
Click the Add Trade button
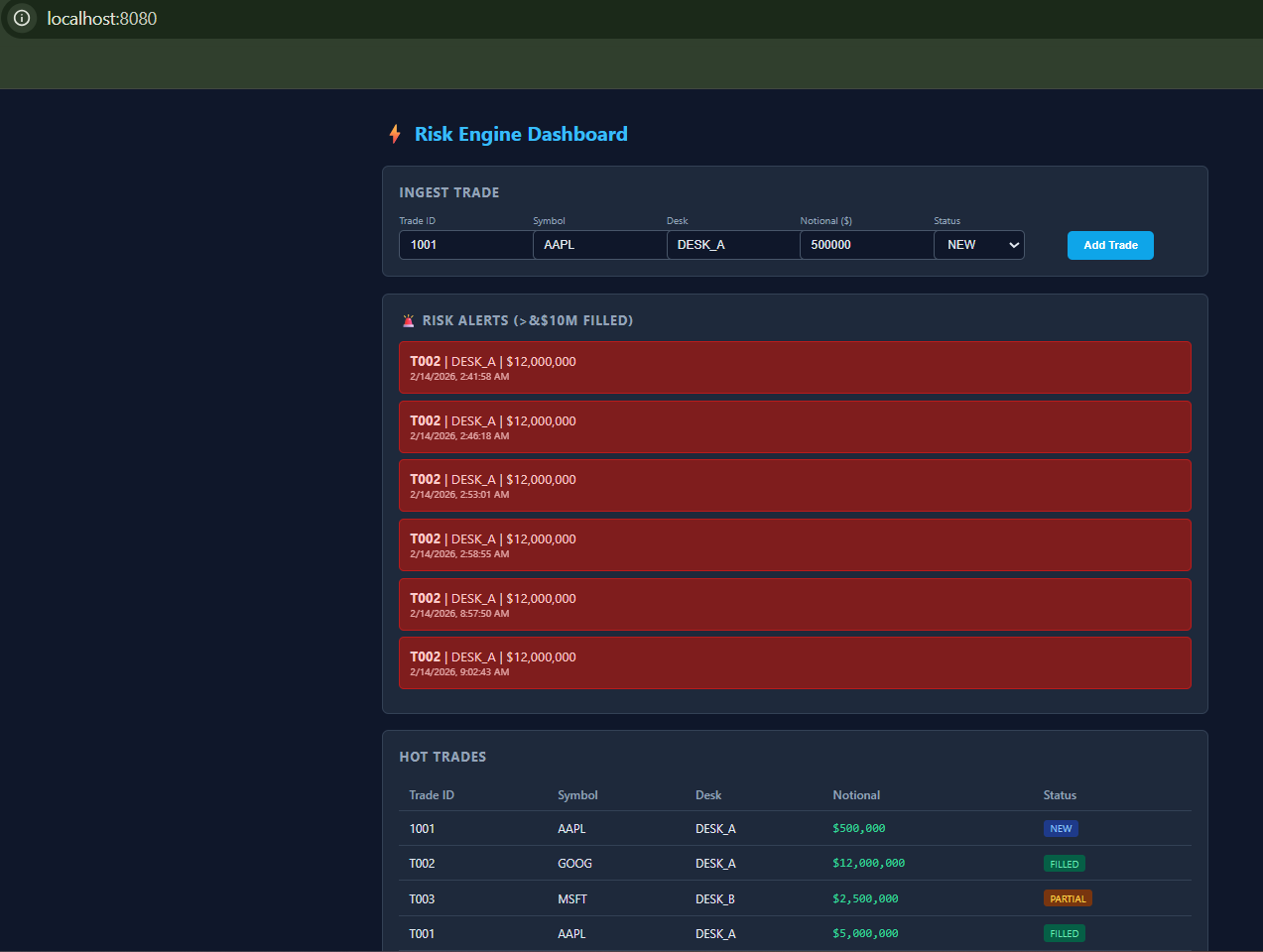1110,245
